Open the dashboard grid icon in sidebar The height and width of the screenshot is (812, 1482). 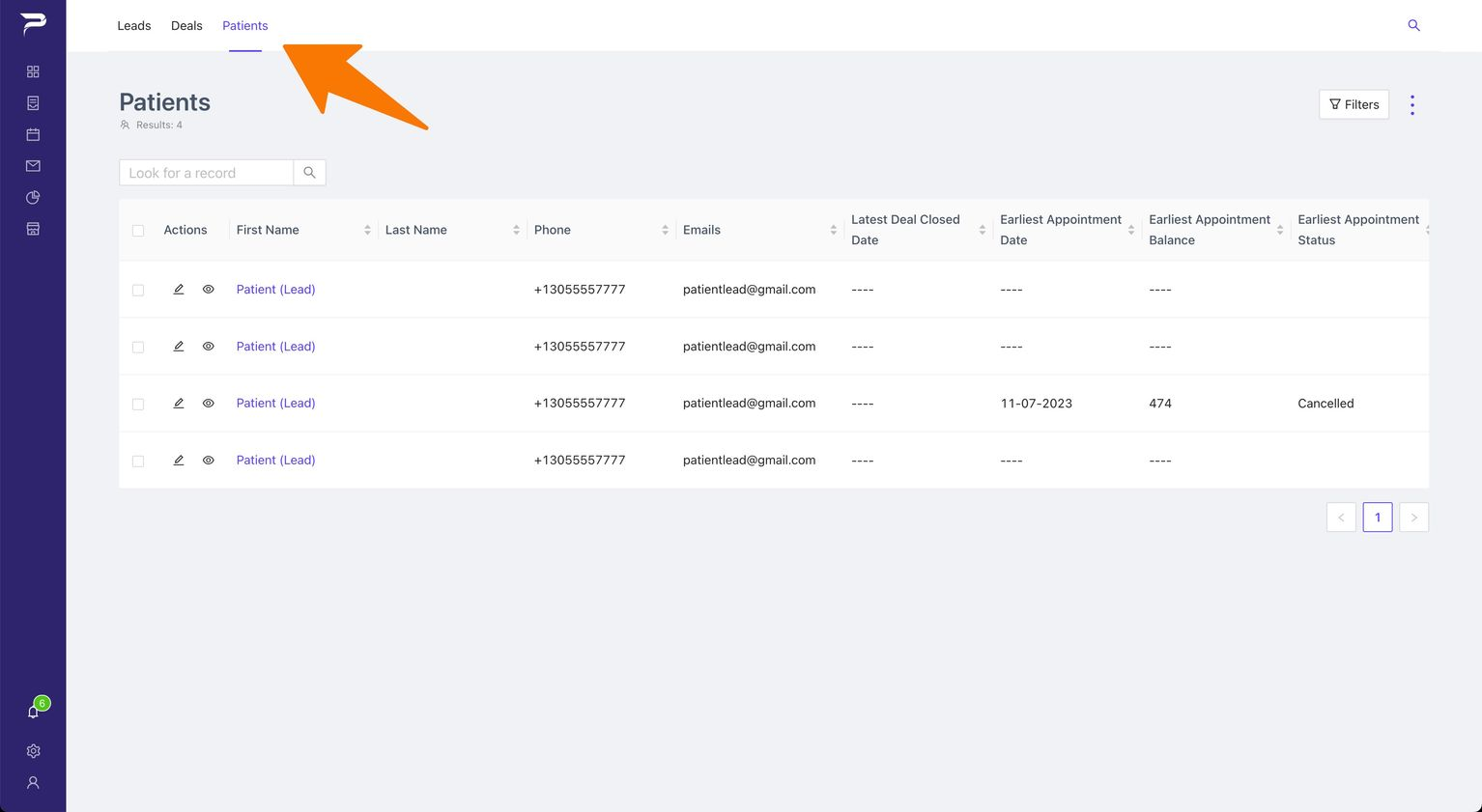pyautogui.click(x=33, y=71)
